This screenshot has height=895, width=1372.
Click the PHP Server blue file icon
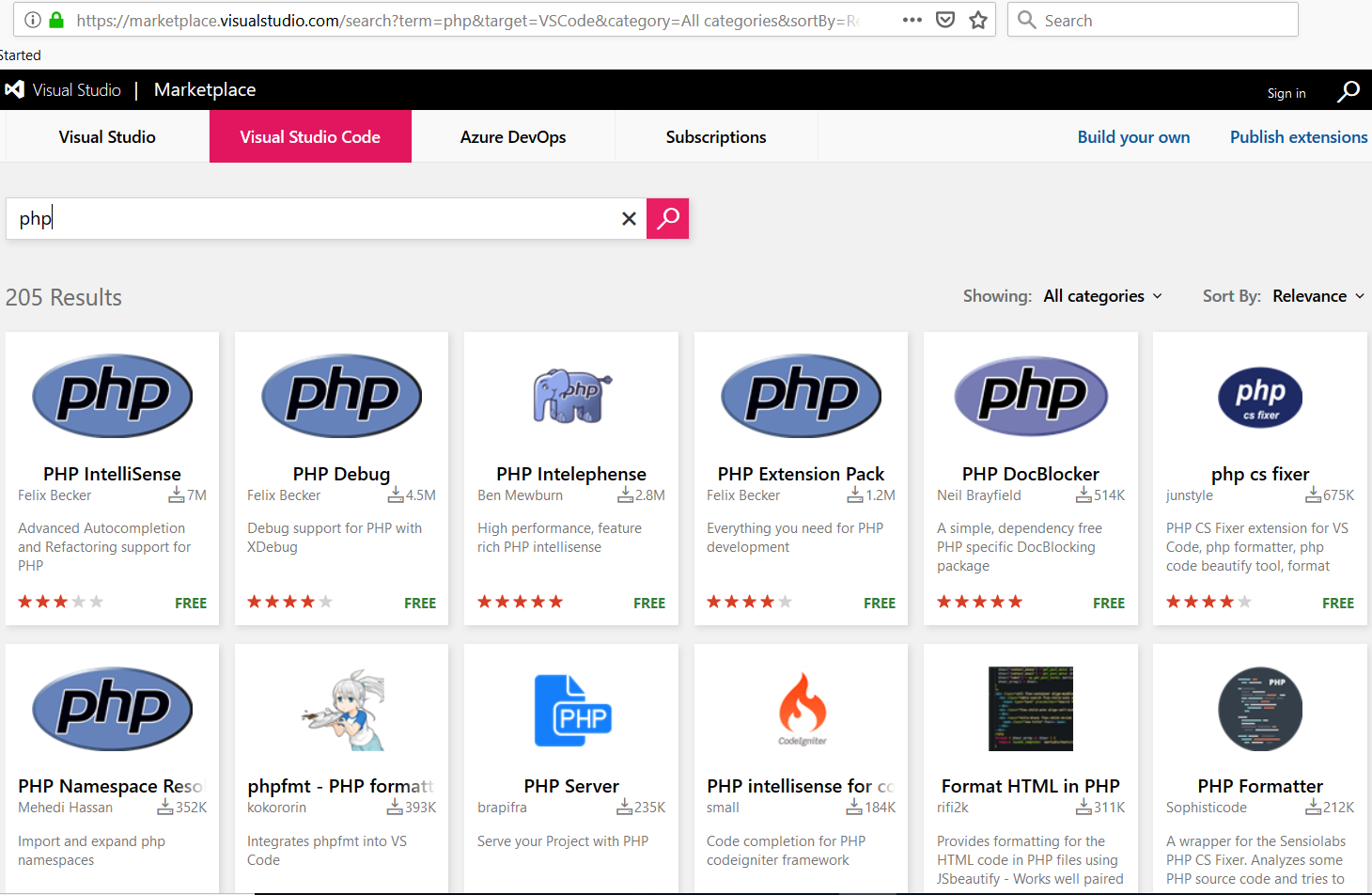click(x=572, y=710)
